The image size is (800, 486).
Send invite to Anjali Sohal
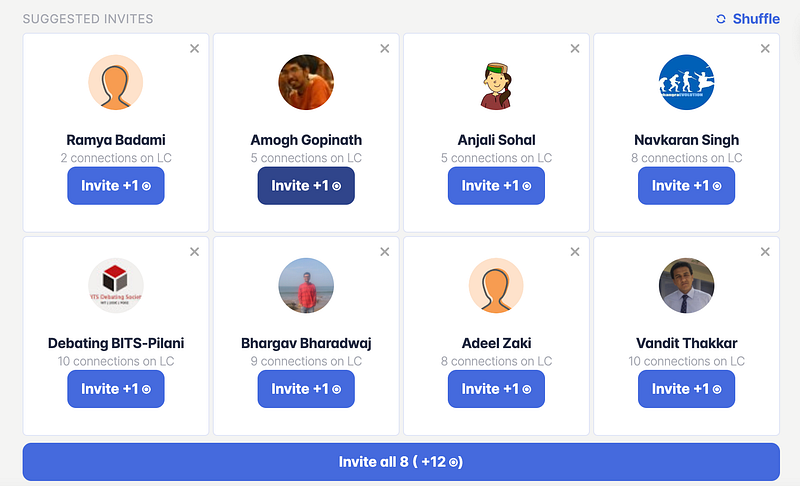pyautogui.click(x=496, y=186)
